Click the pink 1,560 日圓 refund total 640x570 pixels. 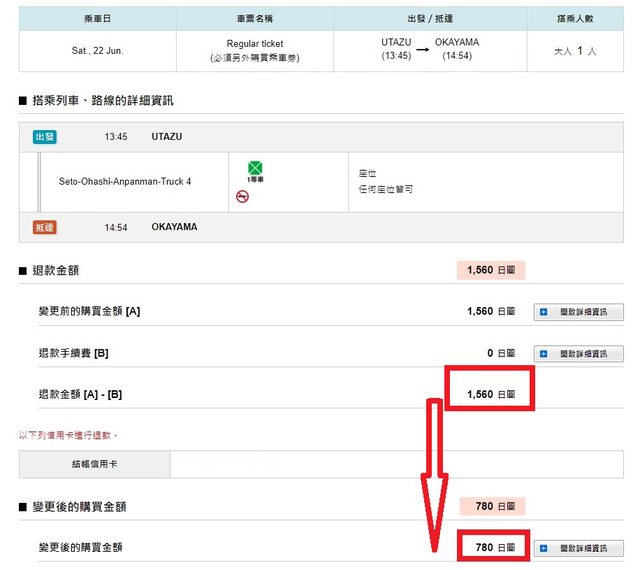coord(490,270)
